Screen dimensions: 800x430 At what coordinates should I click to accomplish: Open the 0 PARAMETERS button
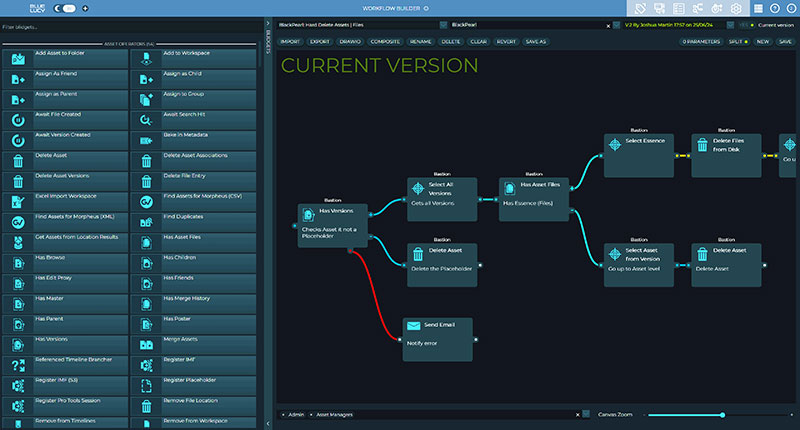702,42
